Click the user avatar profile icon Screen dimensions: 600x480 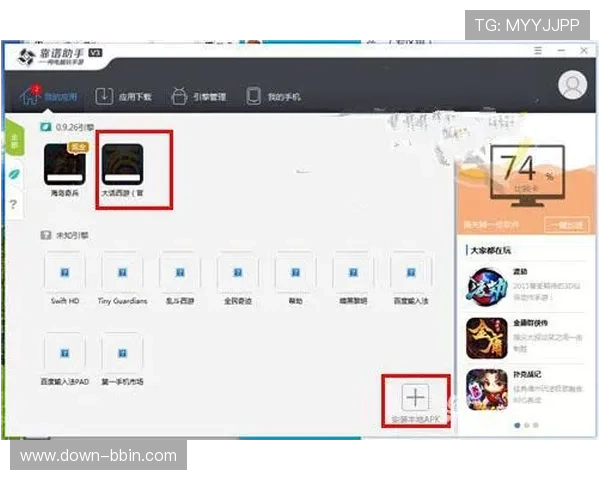[x=572, y=85]
